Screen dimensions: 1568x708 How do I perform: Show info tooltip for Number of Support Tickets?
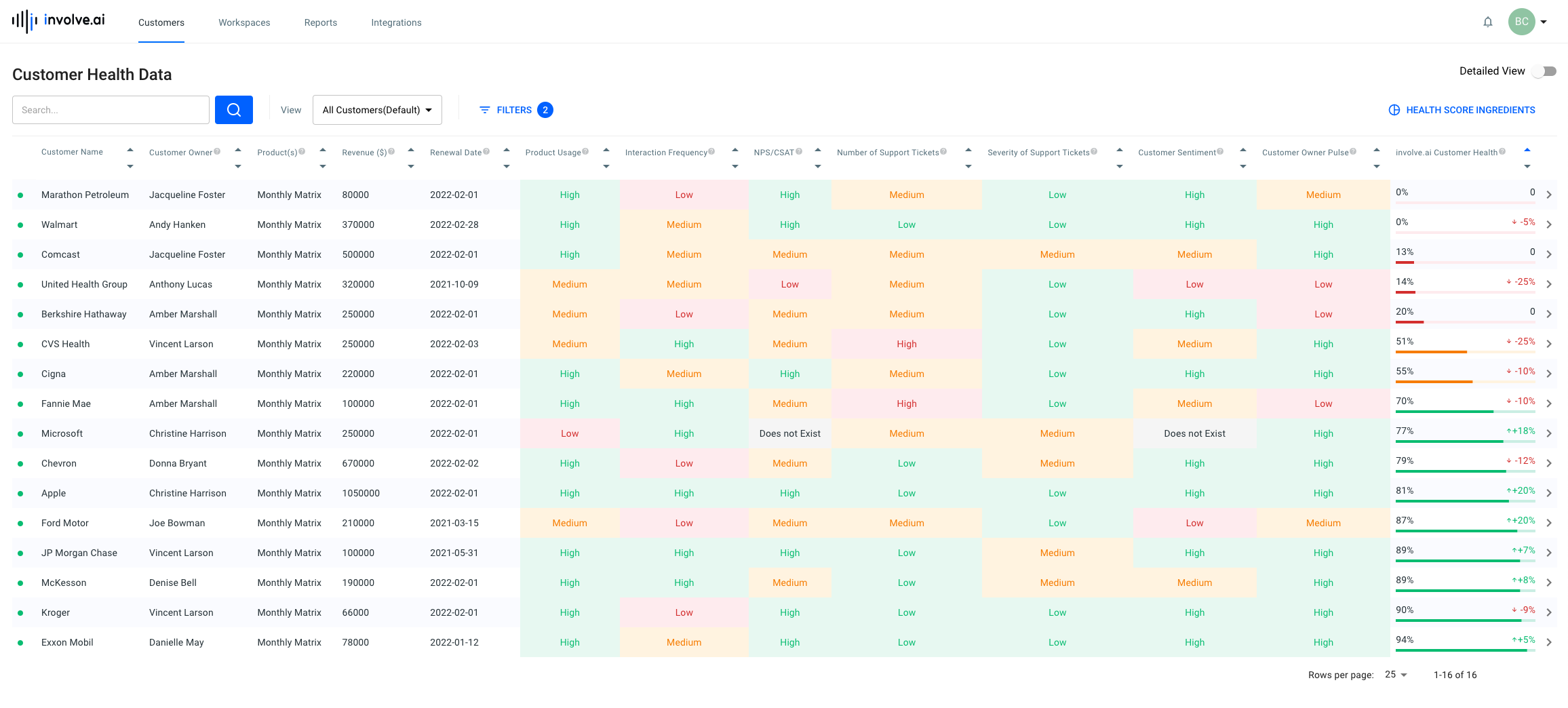943,151
